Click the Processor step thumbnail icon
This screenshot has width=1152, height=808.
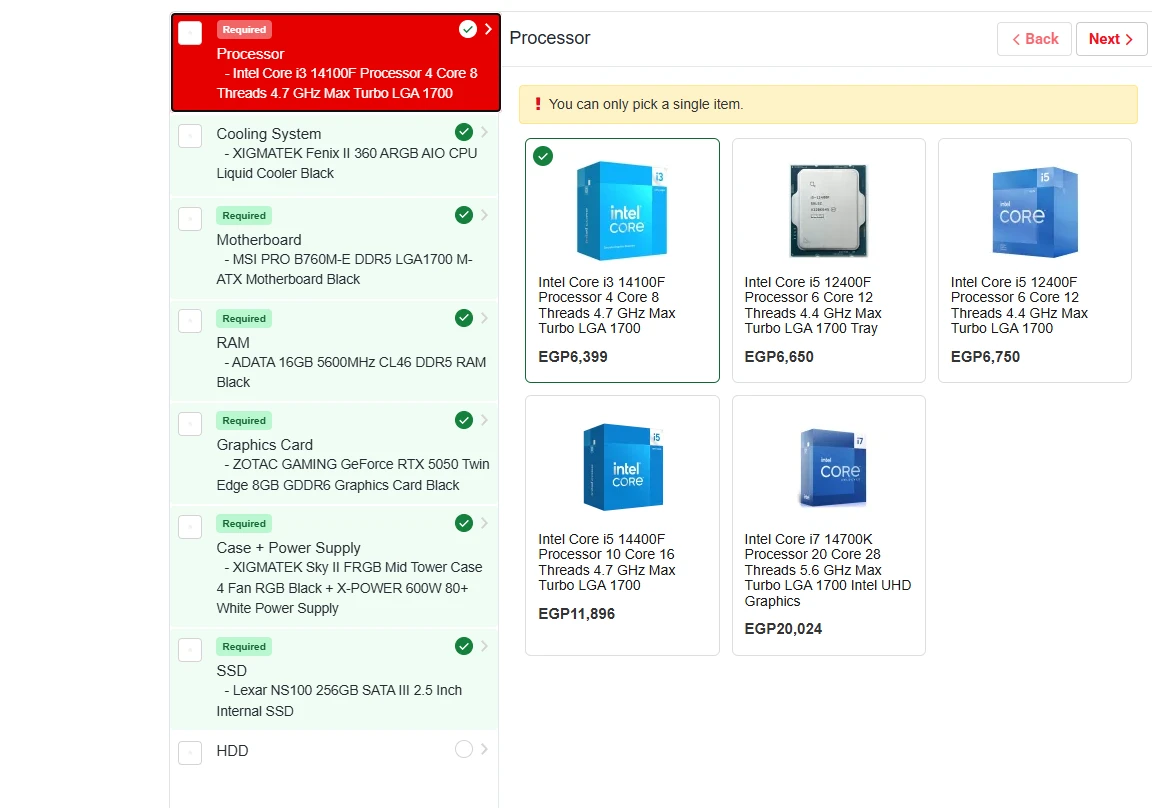(x=190, y=33)
